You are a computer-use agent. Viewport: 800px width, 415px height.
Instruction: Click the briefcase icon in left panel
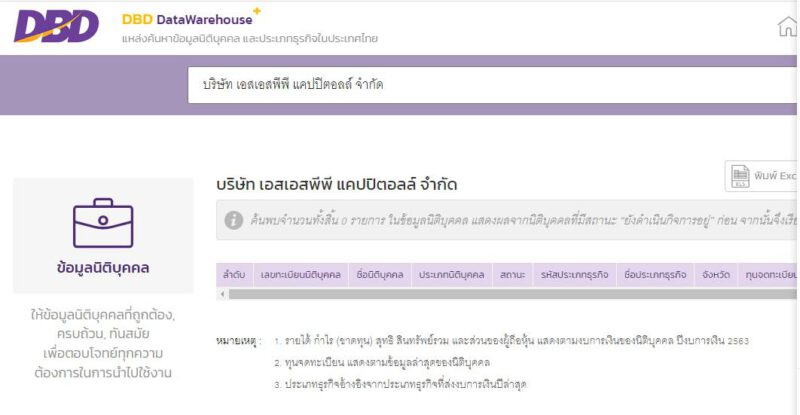pos(103,221)
